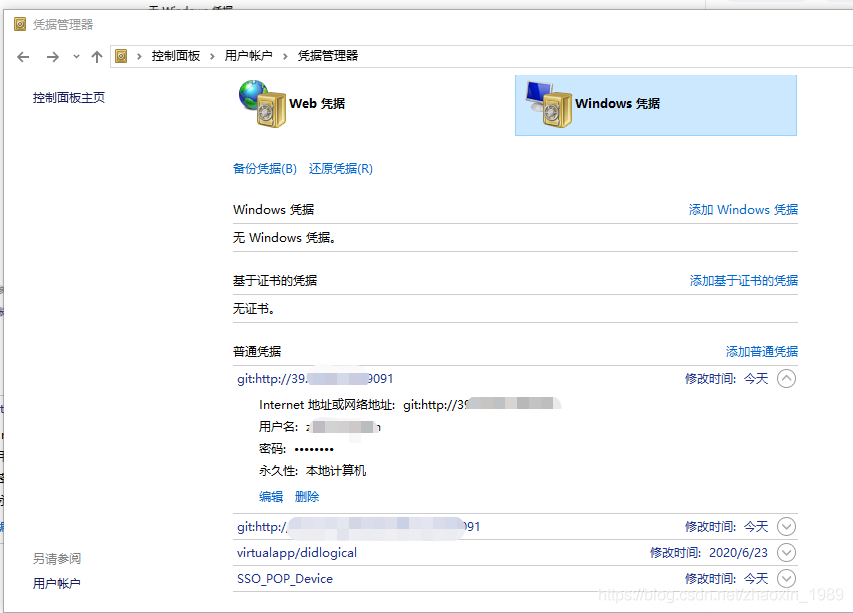Open recent locations dropdown arrow

click(x=76, y=57)
